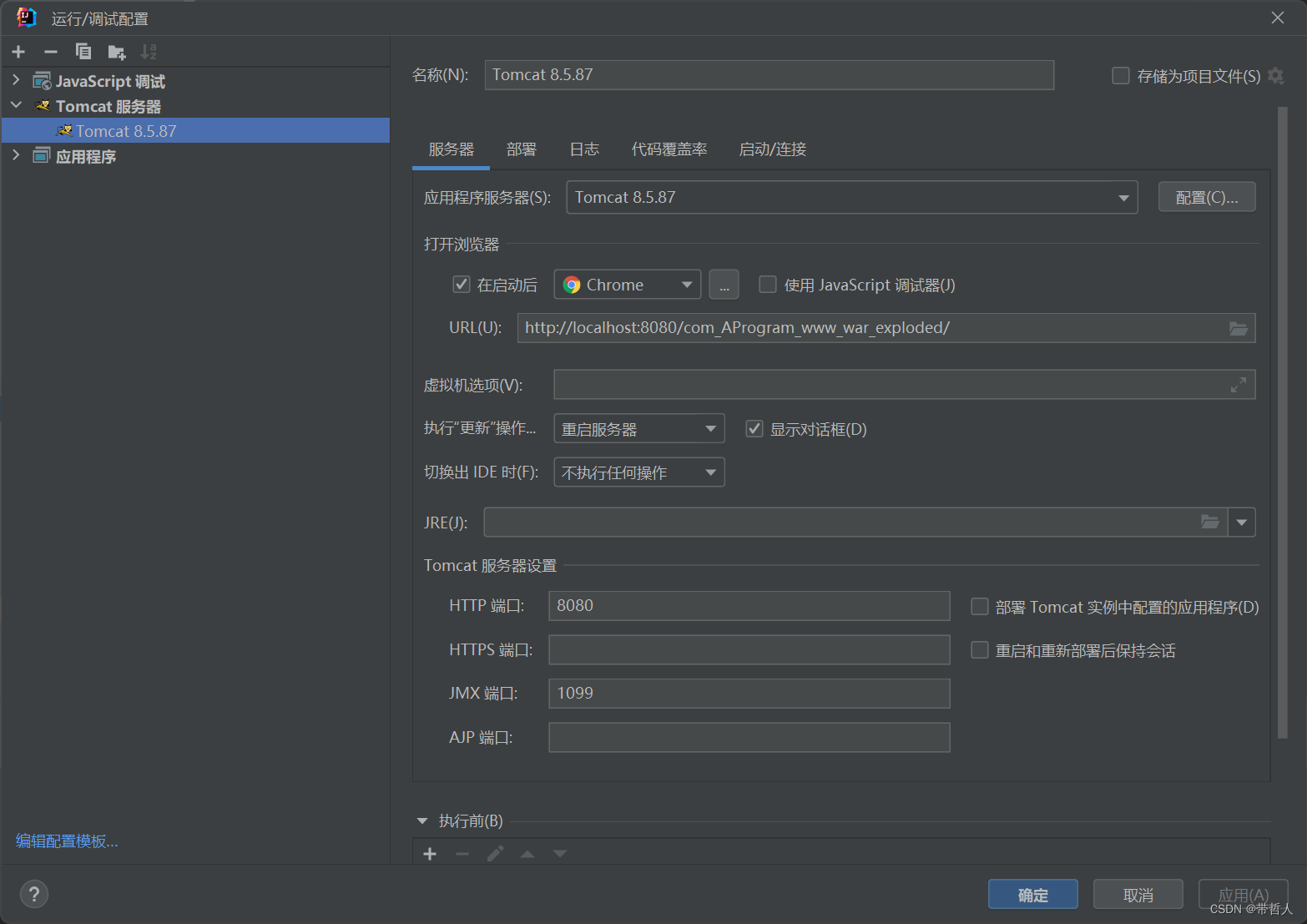Click the browse folder icon in the URL field
The height and width of the screenshot is (924, 1307).
[x=1239, y=328]
